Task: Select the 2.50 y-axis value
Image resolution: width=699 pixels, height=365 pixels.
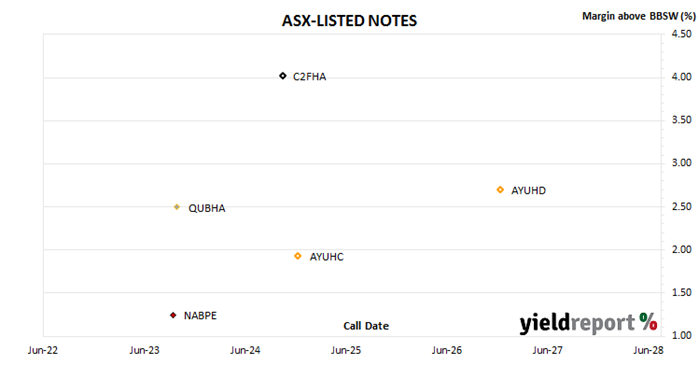Action: 682,206
